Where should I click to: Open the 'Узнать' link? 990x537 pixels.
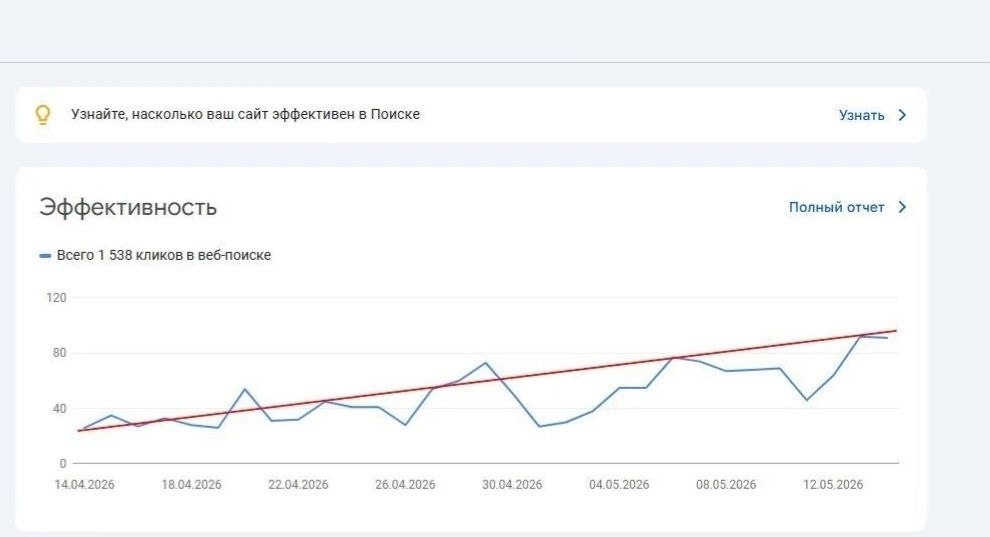(x=861, y=115)
